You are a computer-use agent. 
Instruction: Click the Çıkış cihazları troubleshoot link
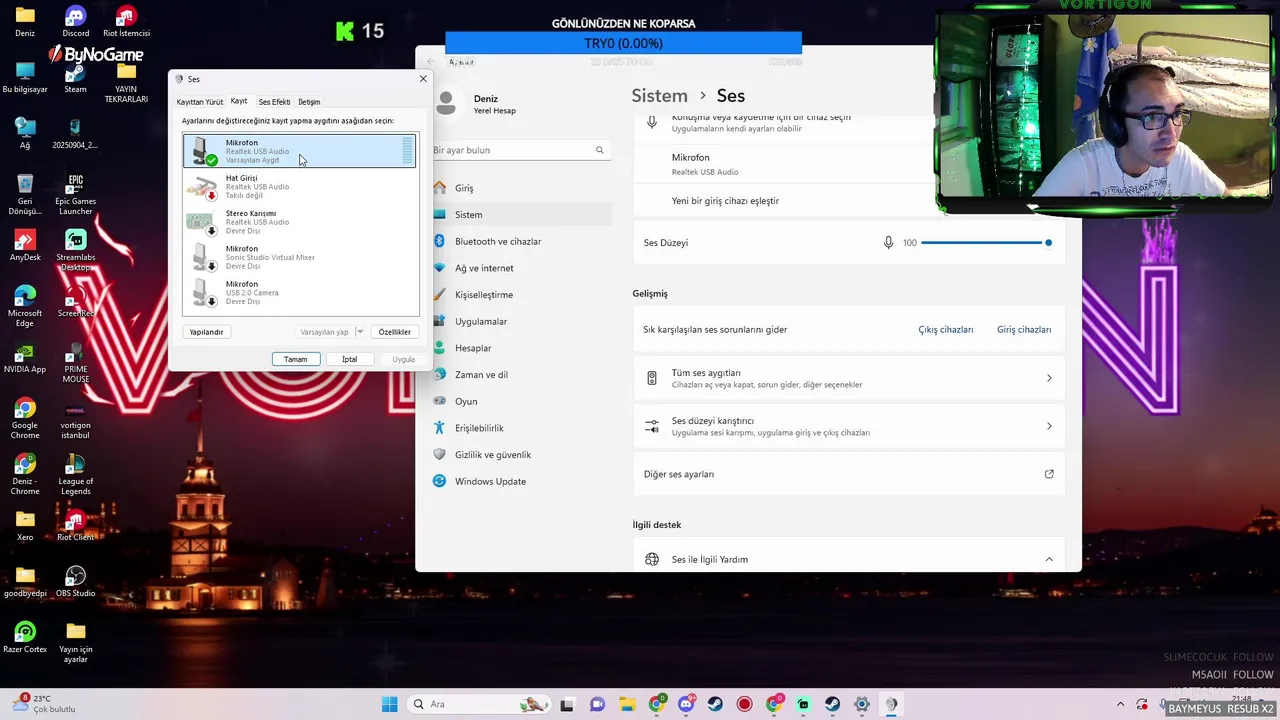click(945, 329)
